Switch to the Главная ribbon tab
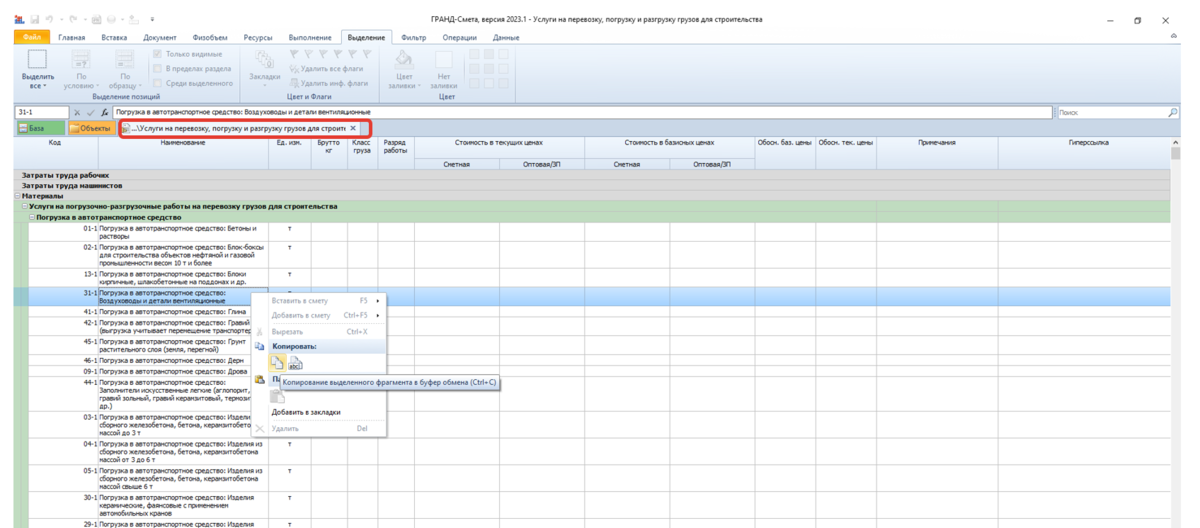Image resolution: width=1200 pixels, height=528 pixels. [x=72, y=37]
